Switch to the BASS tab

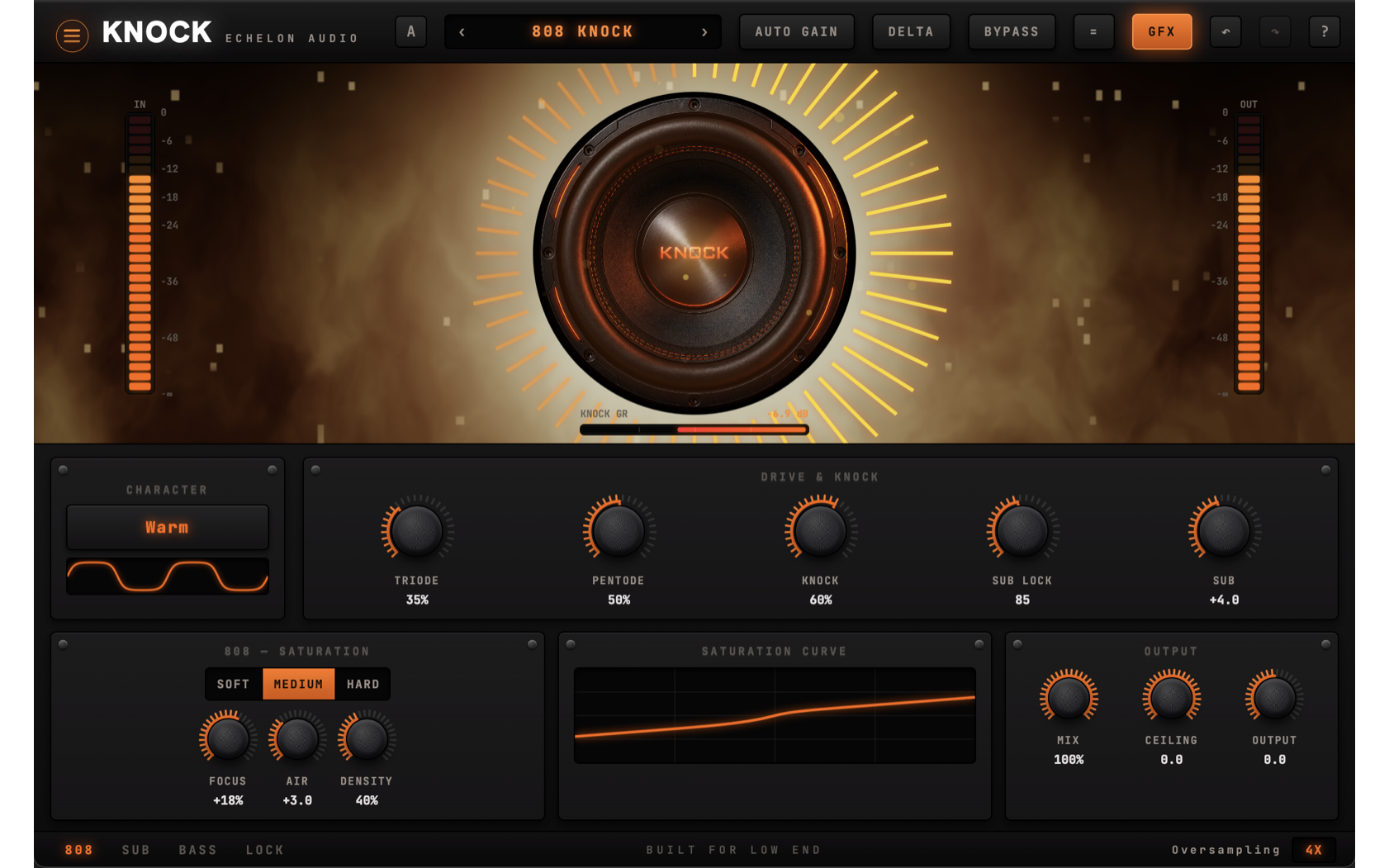[x=198, y=850]
